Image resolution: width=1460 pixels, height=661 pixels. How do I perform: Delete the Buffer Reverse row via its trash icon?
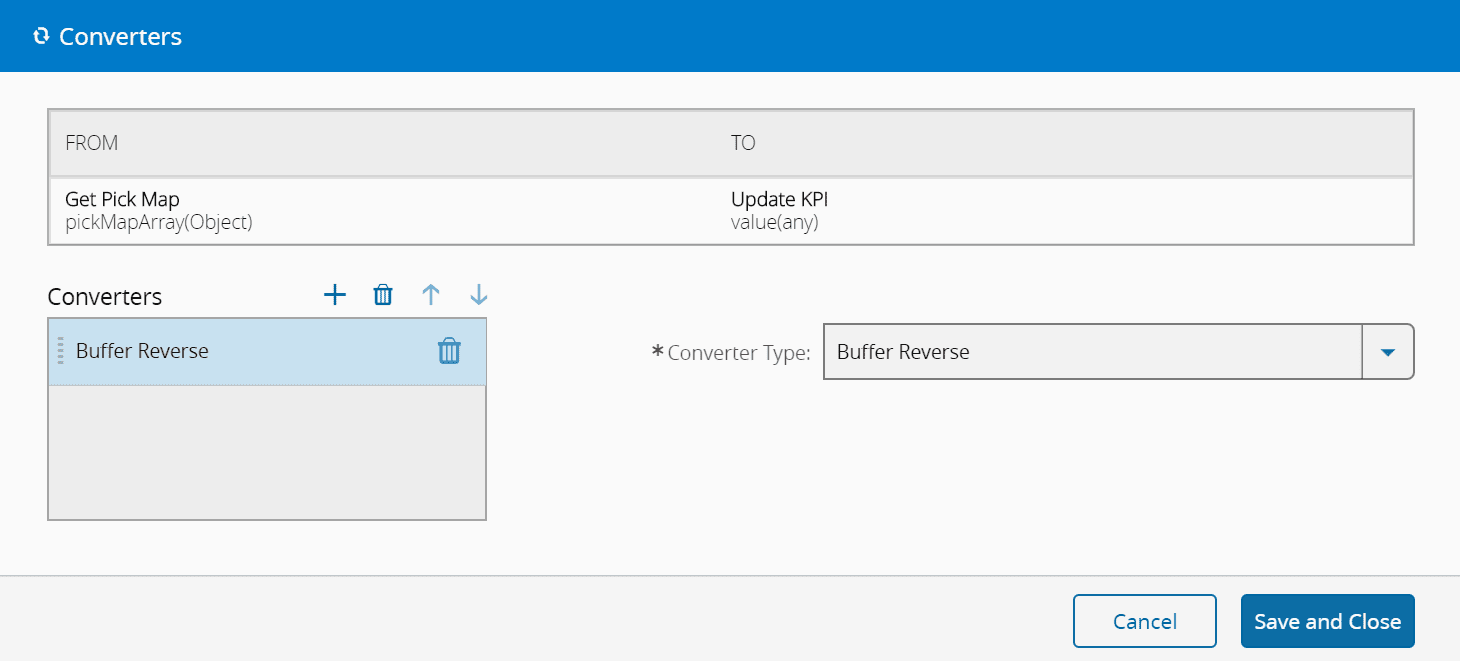(449, 351)
